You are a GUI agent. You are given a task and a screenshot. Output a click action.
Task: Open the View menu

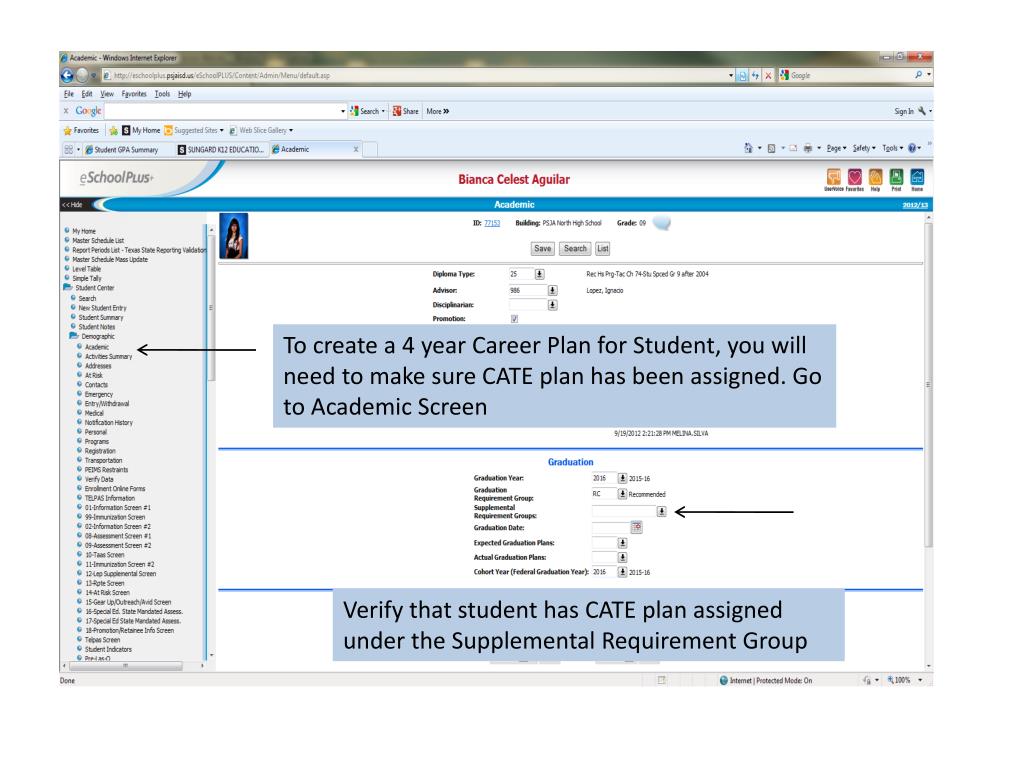click(107, 94)
